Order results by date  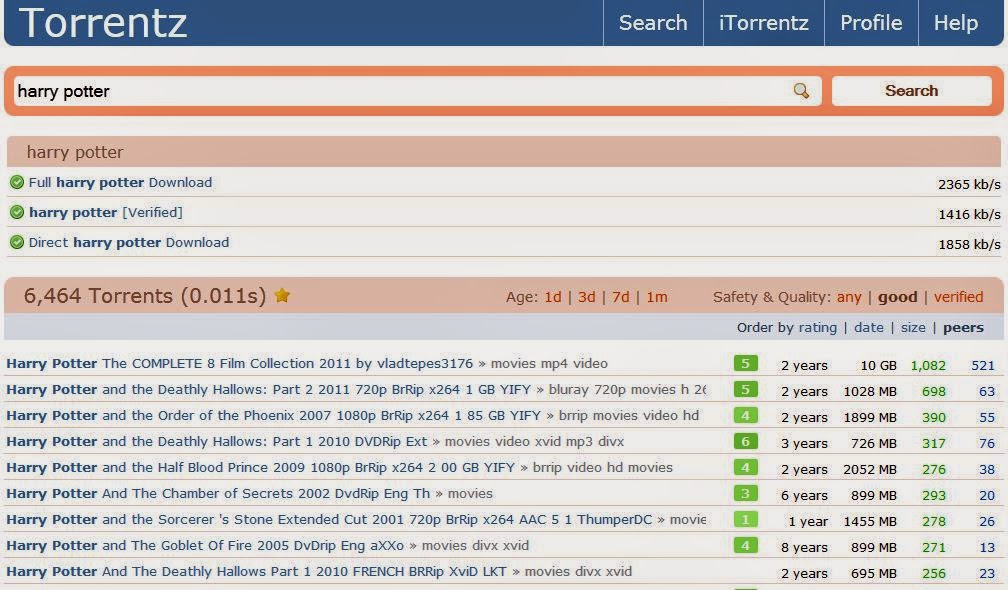(868, 328)
